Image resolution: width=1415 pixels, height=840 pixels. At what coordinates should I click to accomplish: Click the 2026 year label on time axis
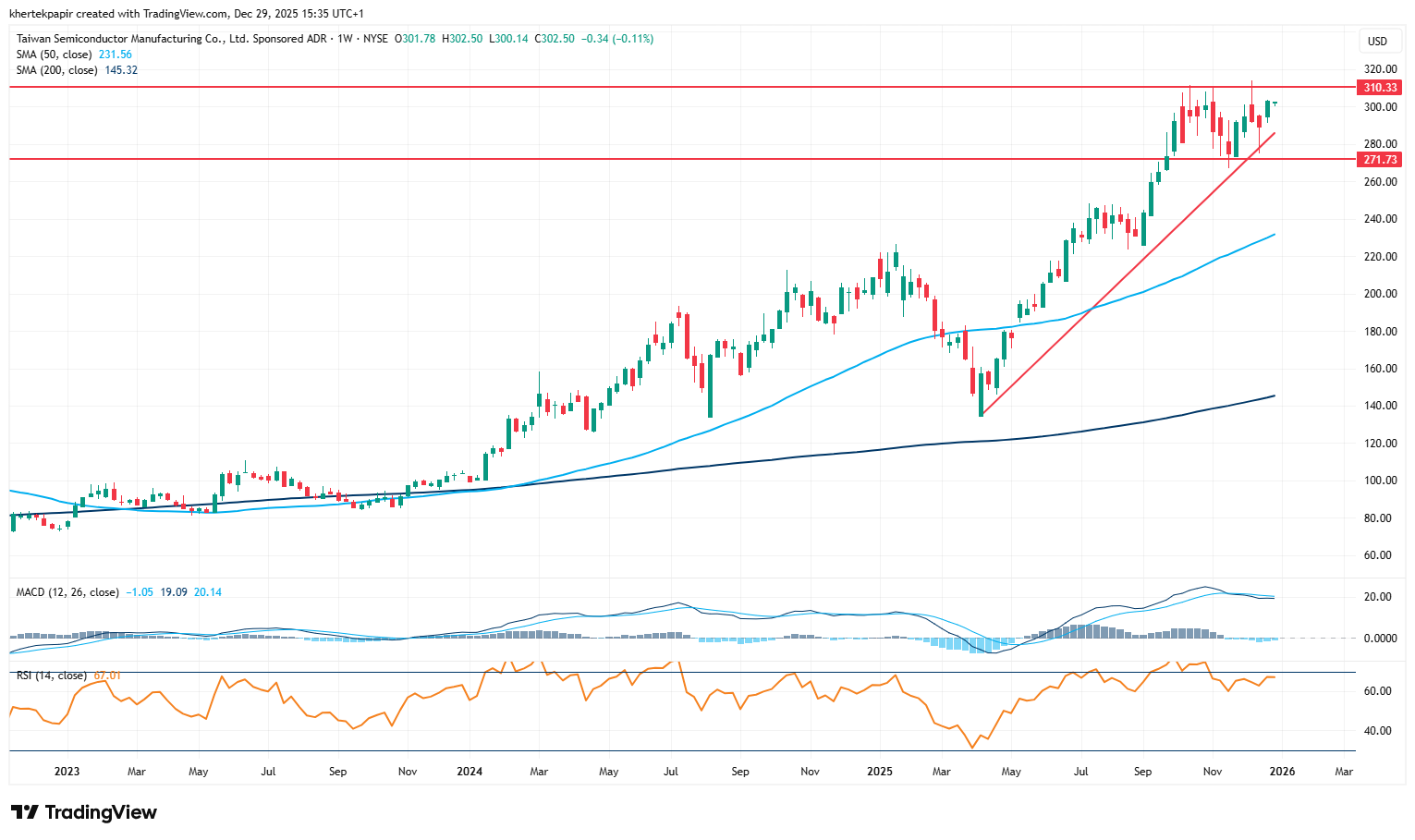1281,772
